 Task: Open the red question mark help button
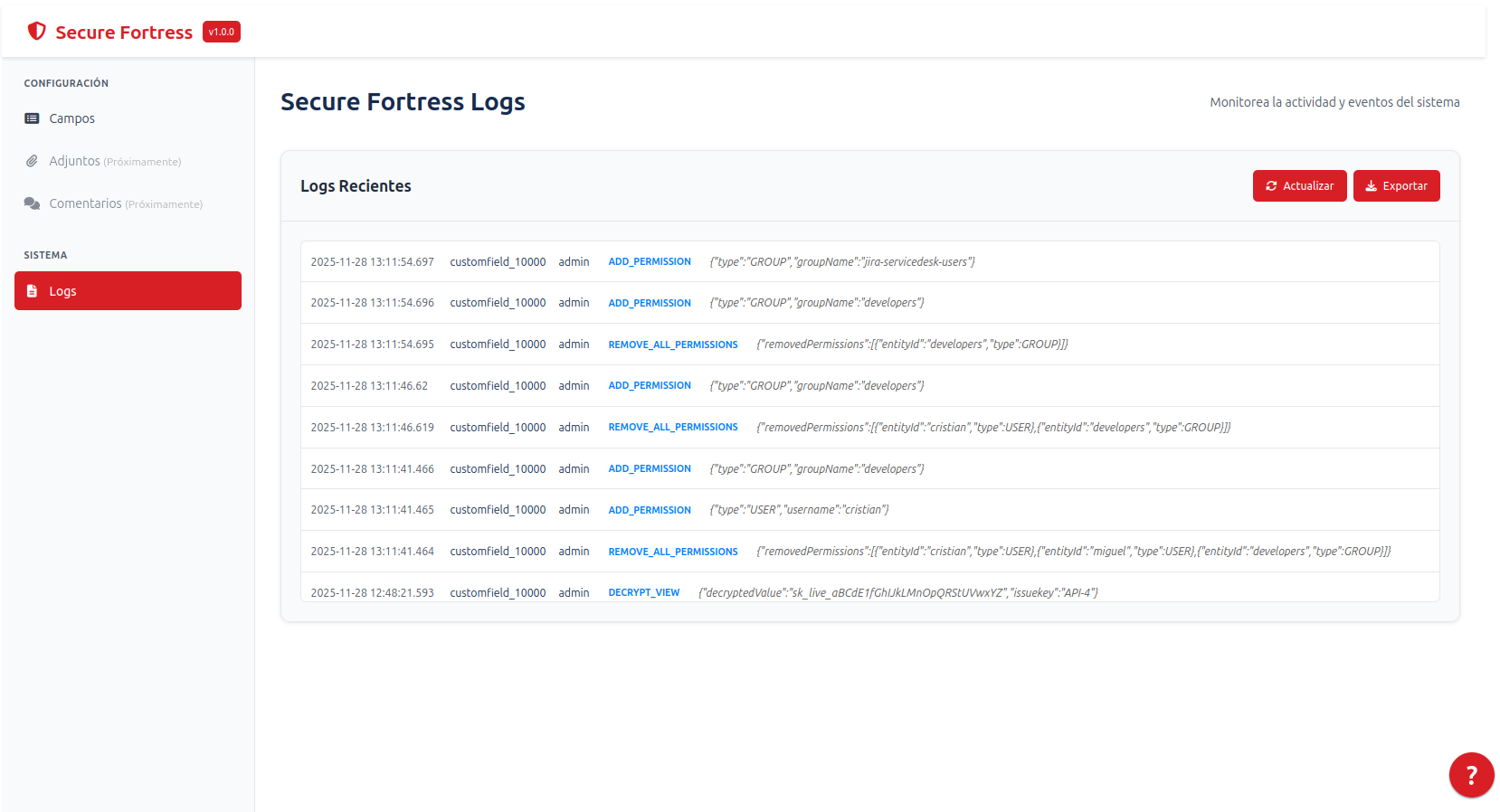1471,775
